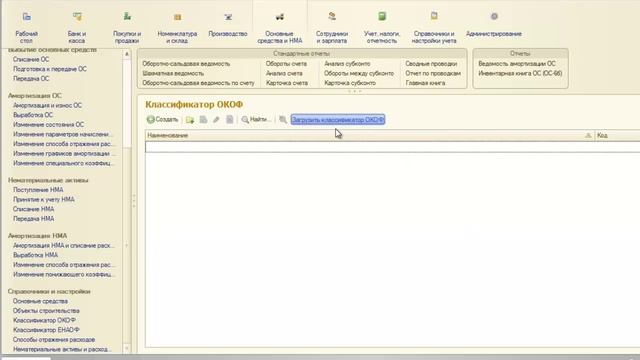This screenshot has width=640, height=360.
Task: Select the empty first row in the list
Action: 392,147
